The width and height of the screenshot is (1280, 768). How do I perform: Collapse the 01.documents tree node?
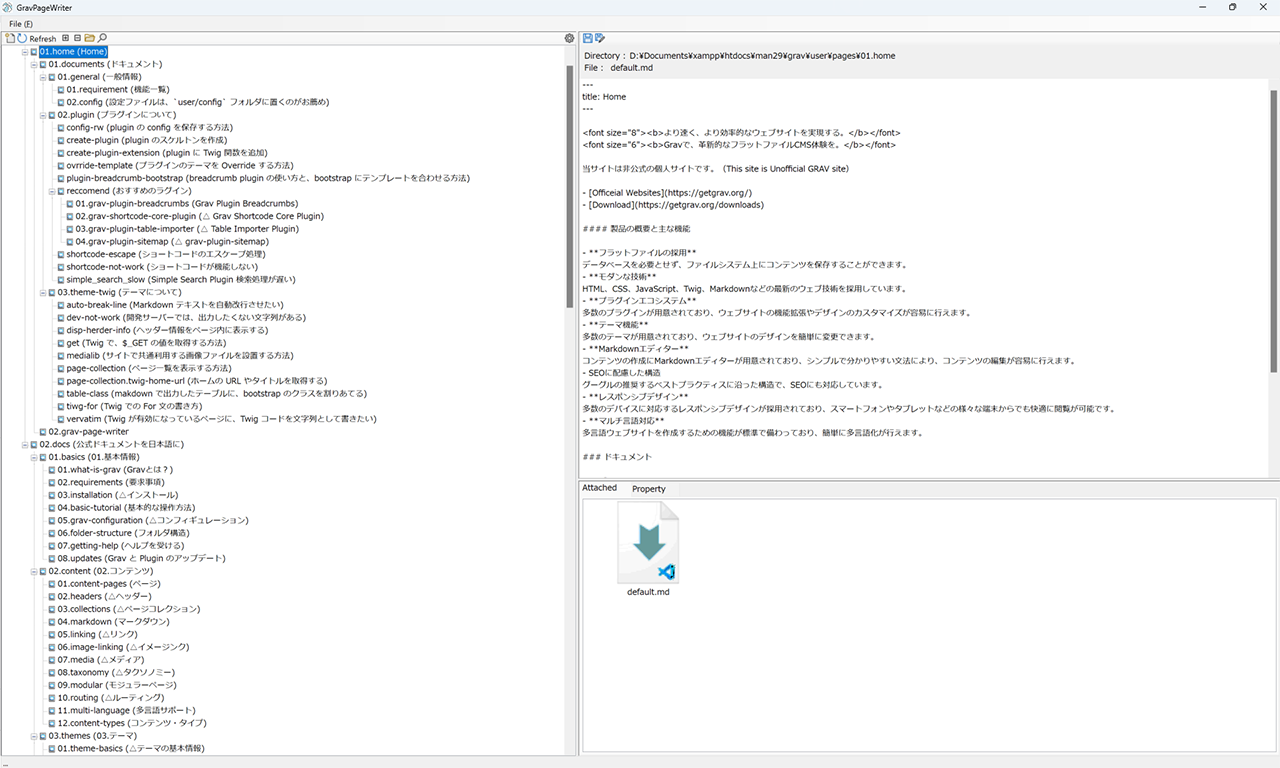point(33,64)
